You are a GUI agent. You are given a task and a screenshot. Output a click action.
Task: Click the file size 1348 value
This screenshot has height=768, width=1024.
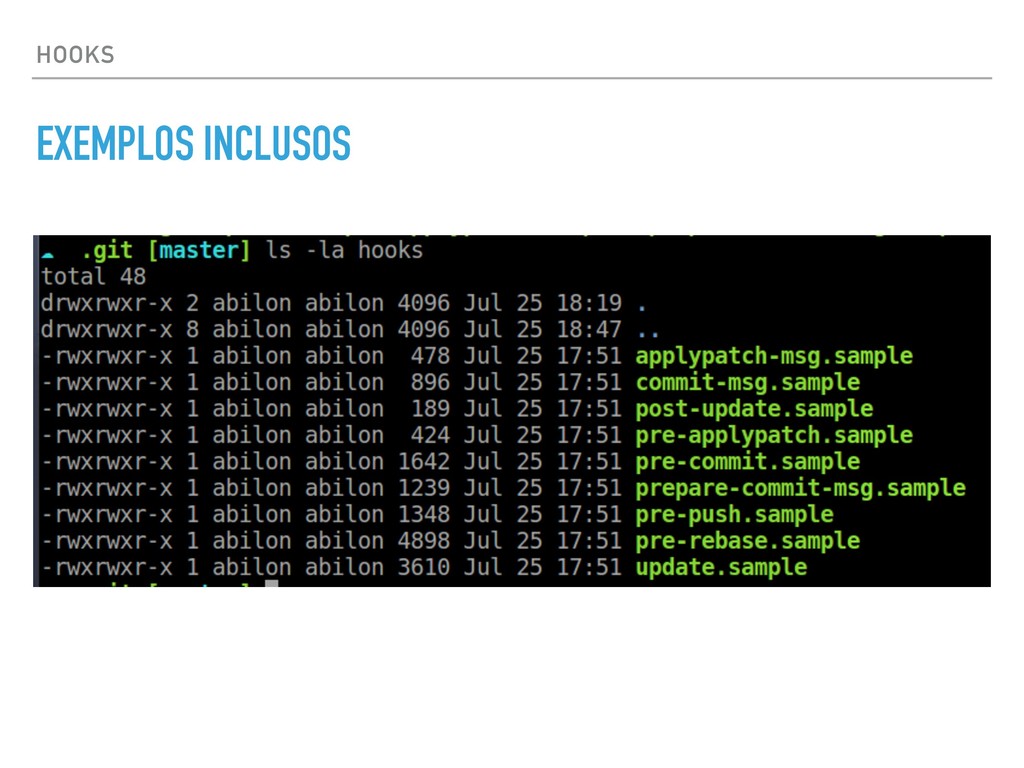[423, 515]
